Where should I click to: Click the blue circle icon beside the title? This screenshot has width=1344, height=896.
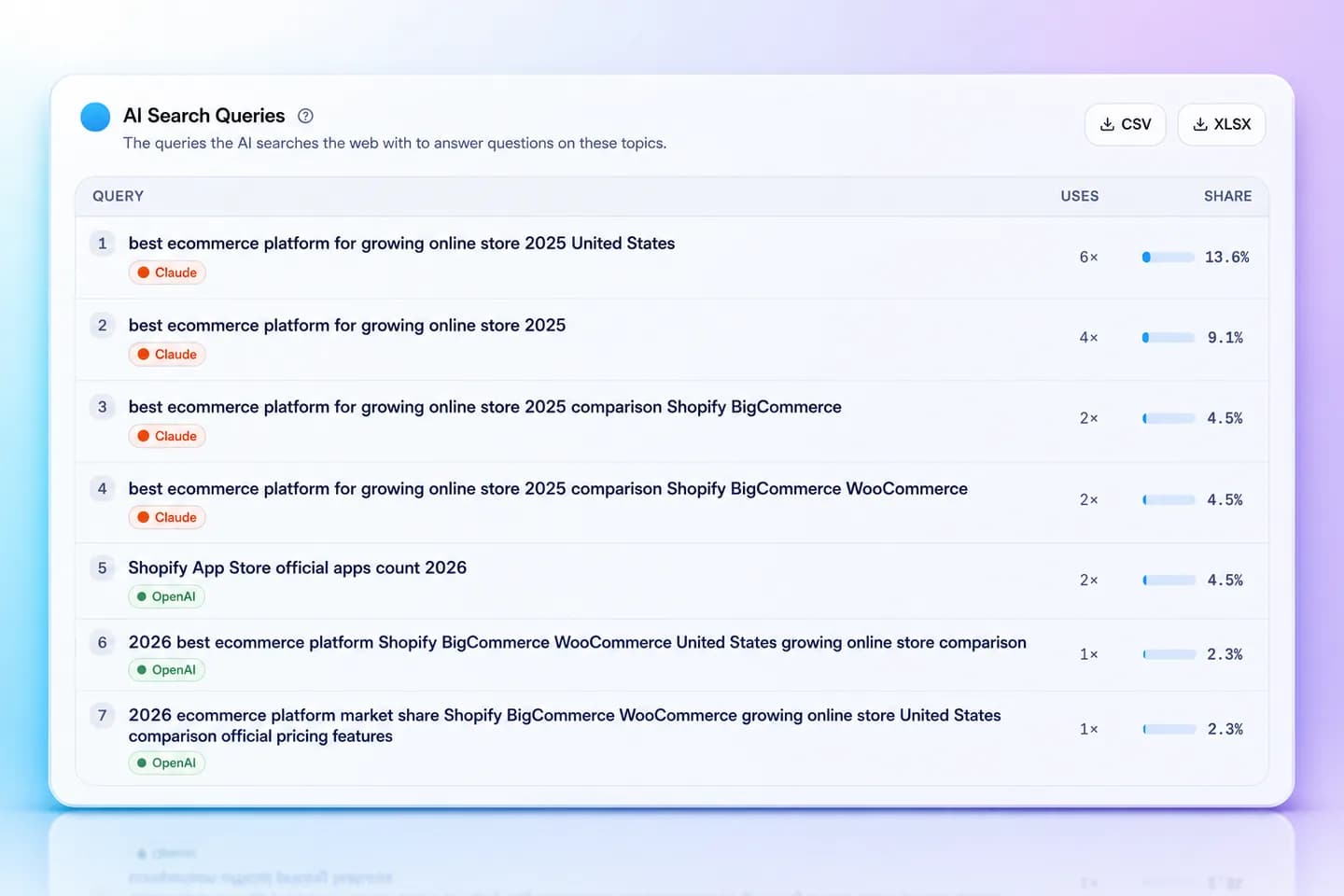point(95,117)
